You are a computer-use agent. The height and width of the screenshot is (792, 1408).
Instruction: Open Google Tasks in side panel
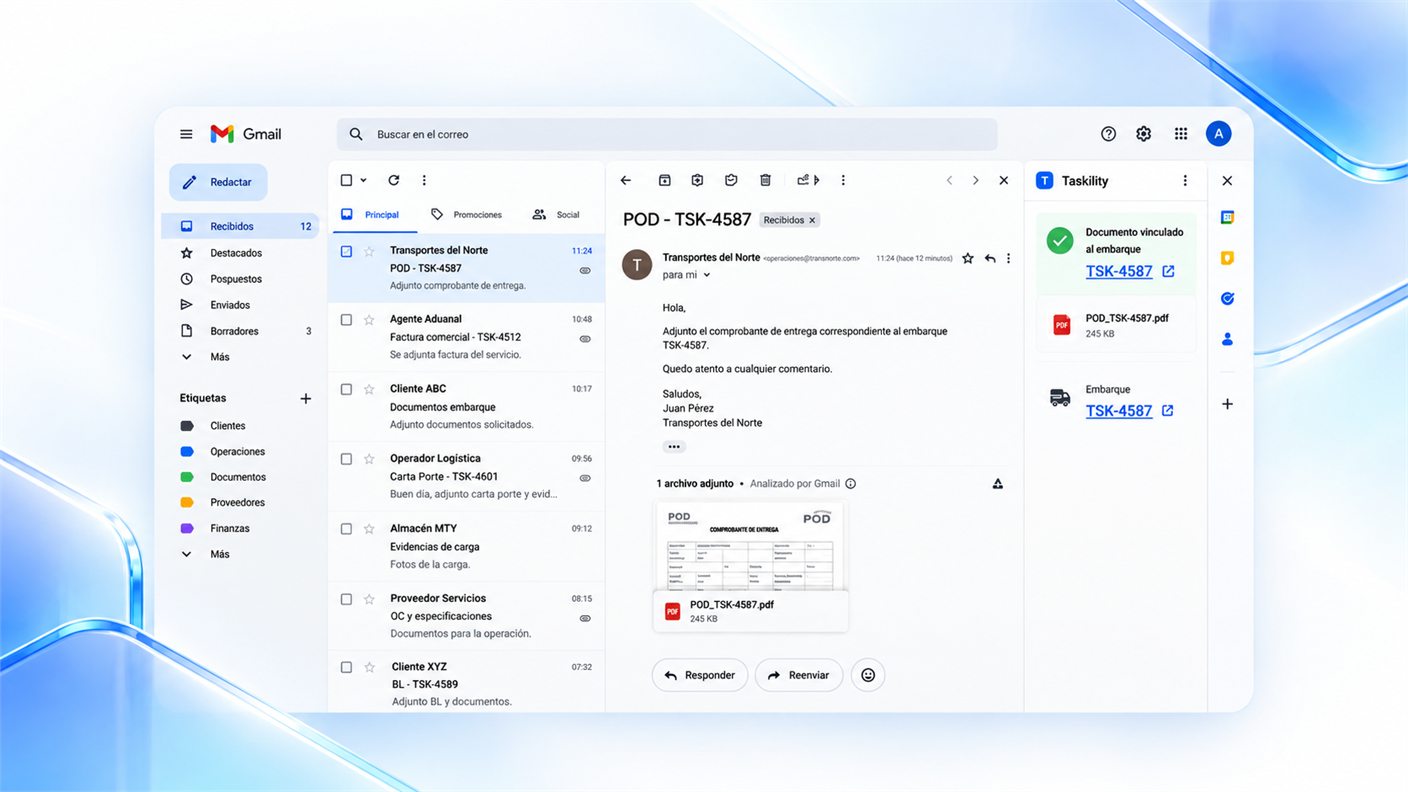pos(1227,298)
